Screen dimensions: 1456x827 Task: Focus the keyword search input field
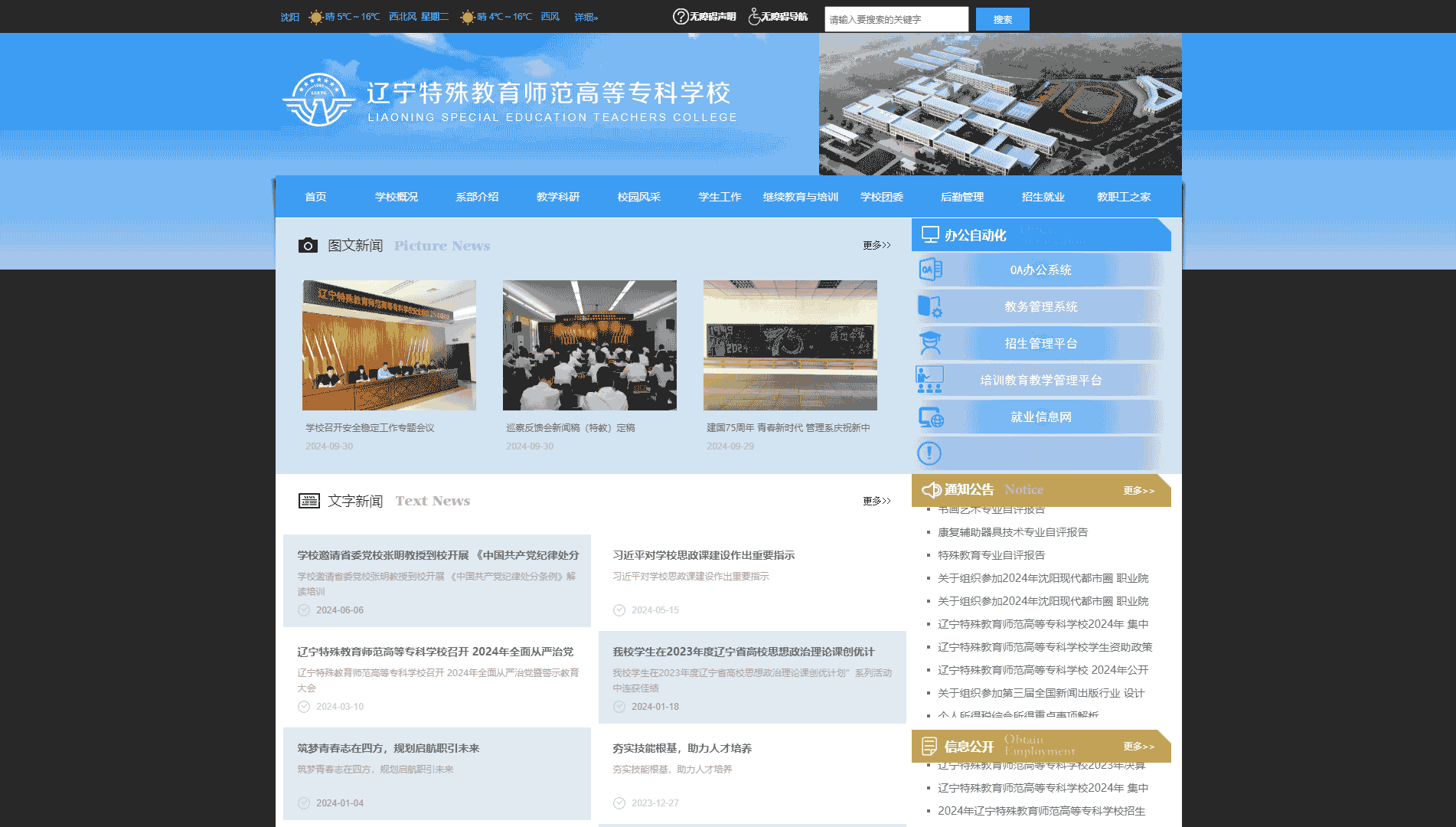click(896, 19)
